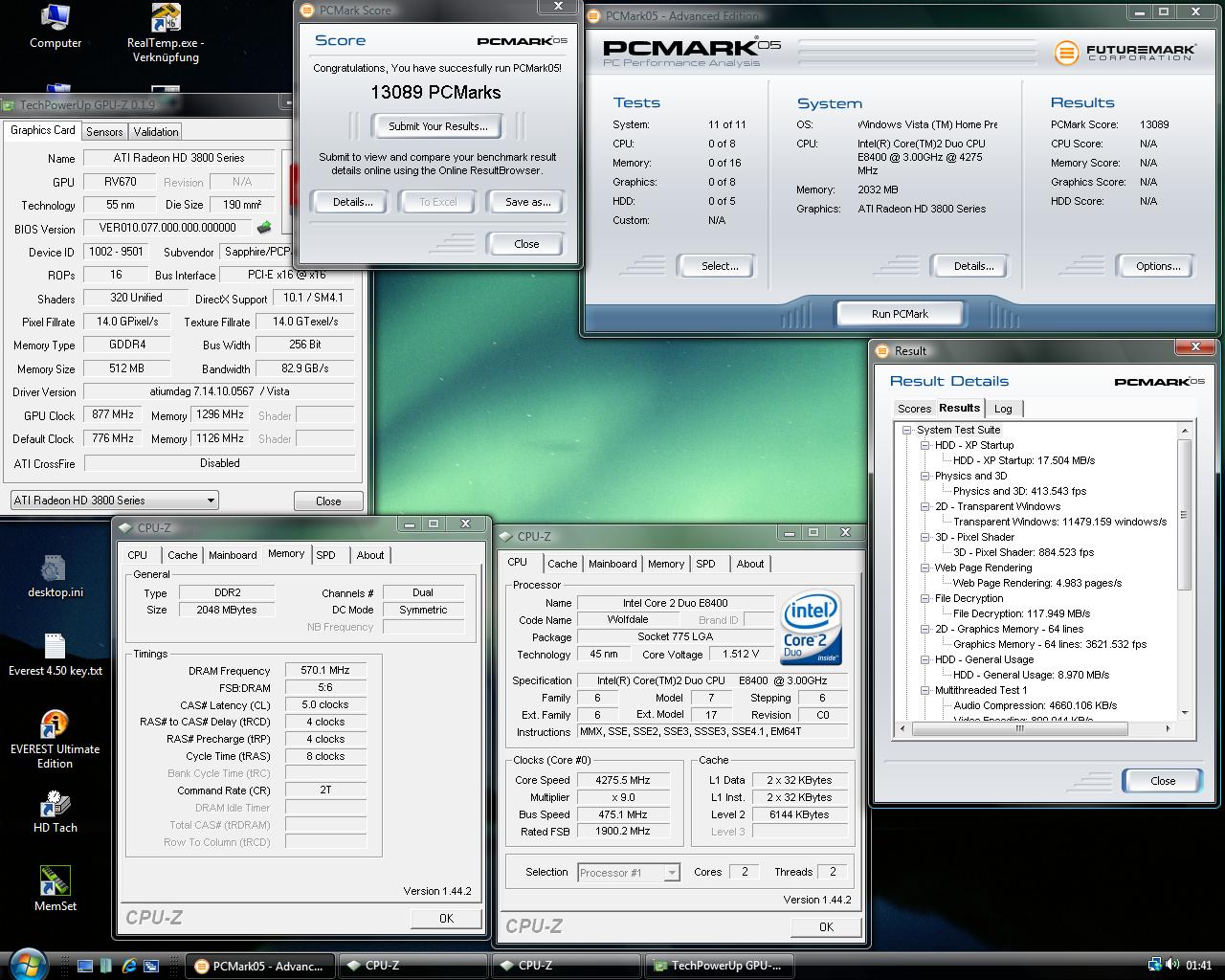Viewport: 1225px width, 980px height.
Task: Collapse the HDD - General Usage node
Action: click(925, 659)
